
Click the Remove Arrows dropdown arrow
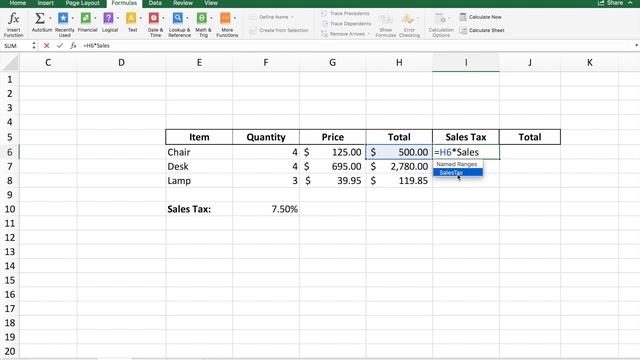click(369, 34)
